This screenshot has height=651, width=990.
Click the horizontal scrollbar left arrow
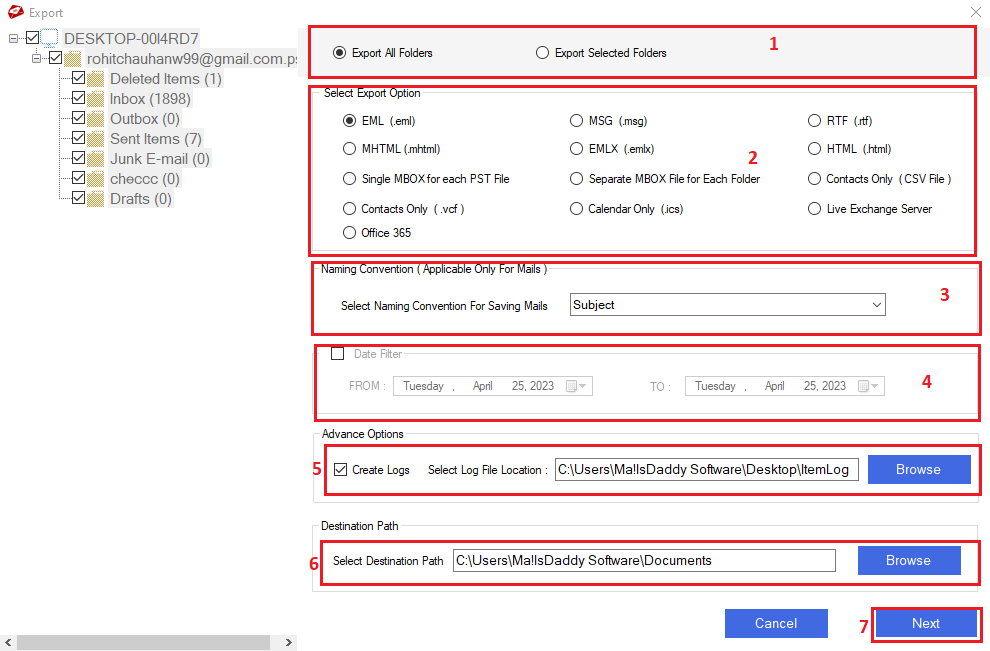coord(8,643)
